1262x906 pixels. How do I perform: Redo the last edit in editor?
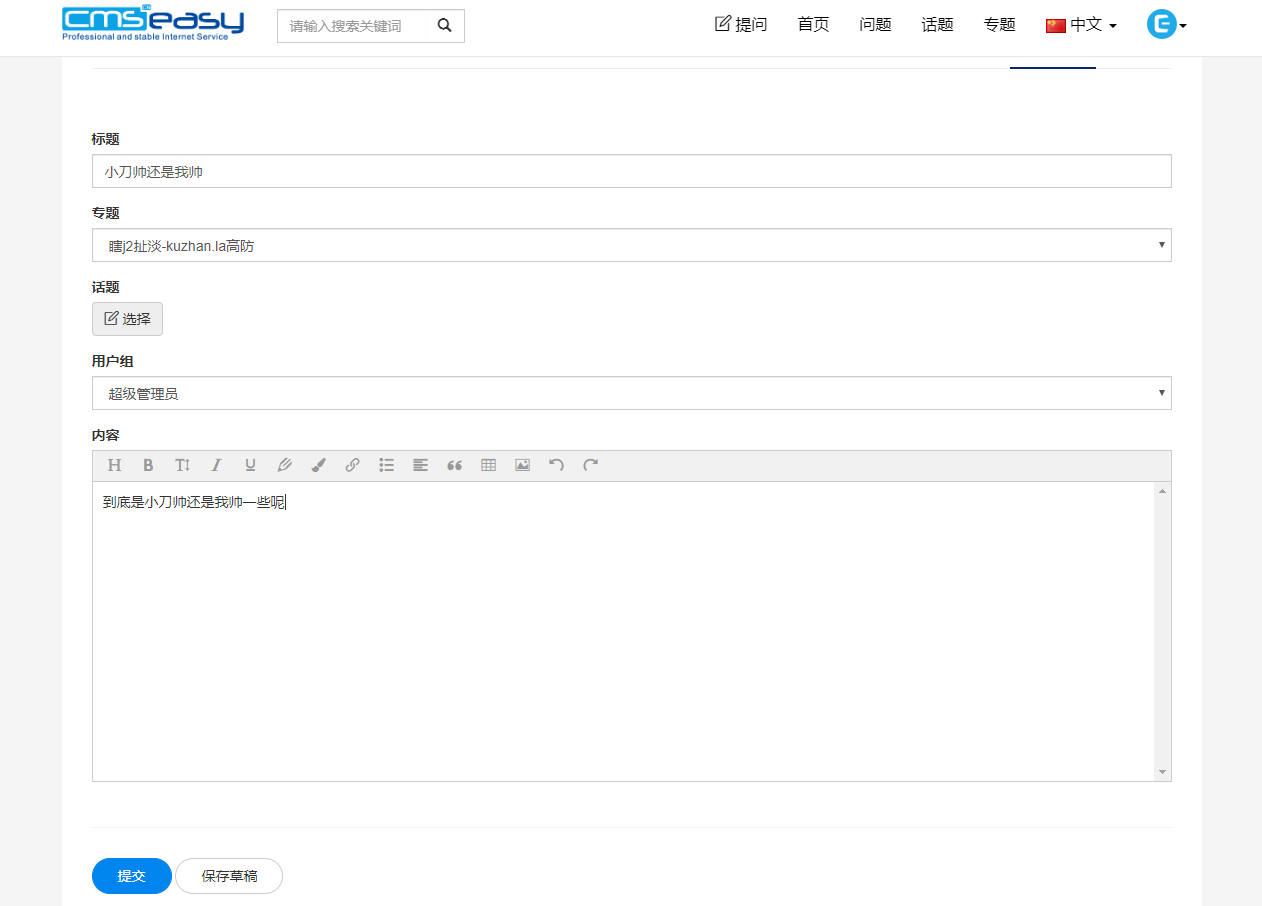[x=590, y=465]
